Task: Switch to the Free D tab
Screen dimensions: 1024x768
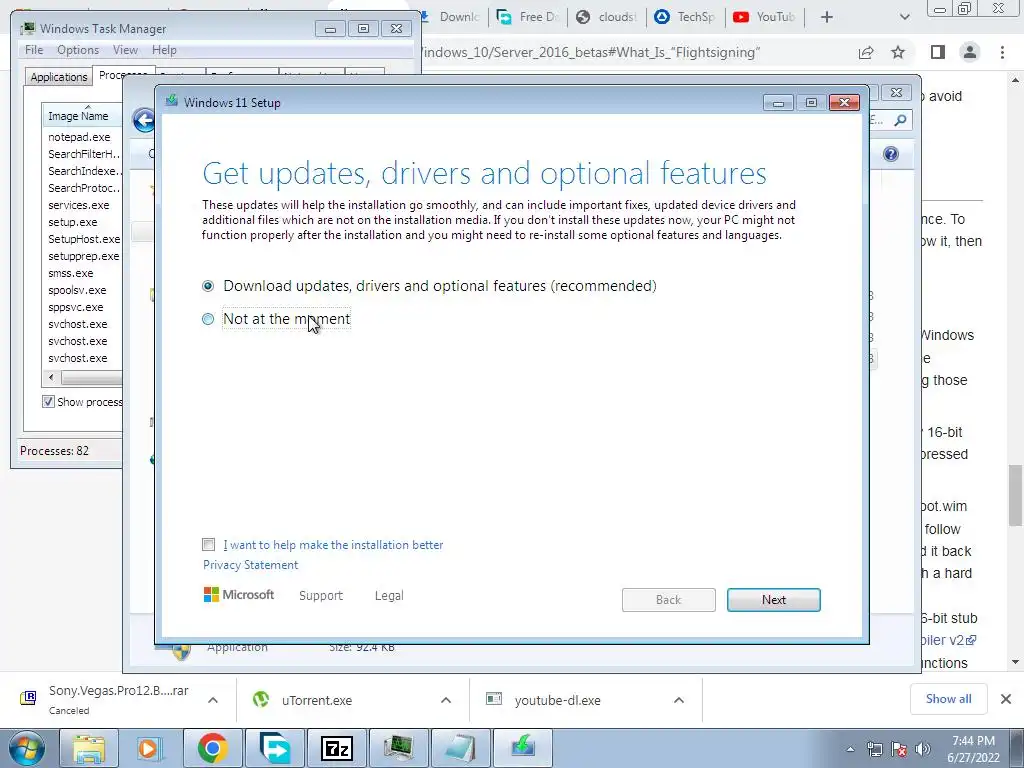Action: coord(528,17)
